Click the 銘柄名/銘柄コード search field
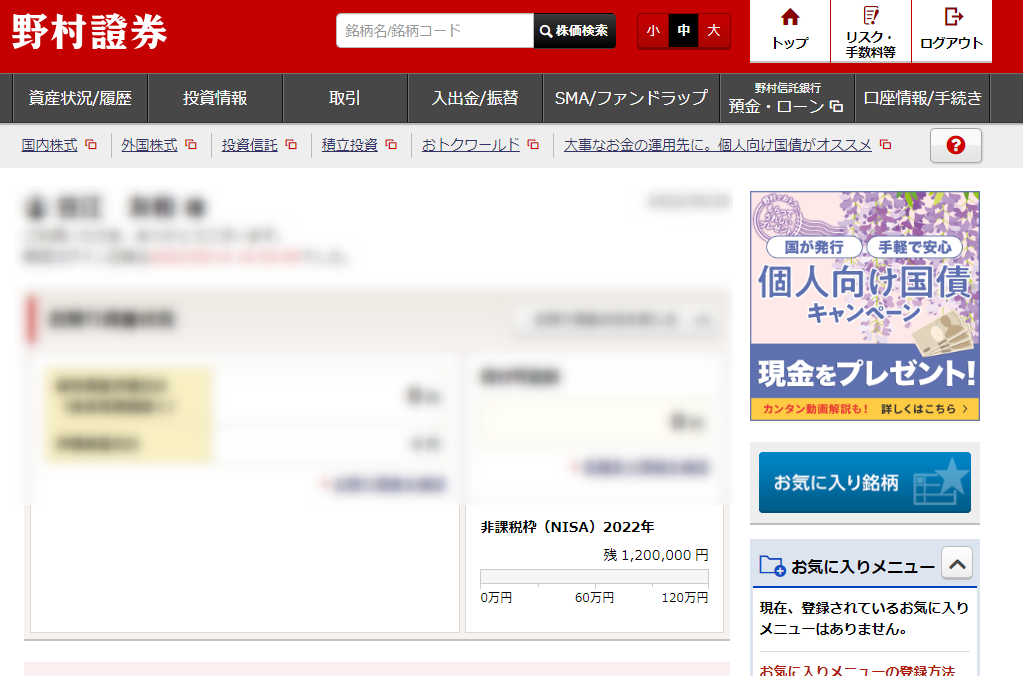 point(435,31)
